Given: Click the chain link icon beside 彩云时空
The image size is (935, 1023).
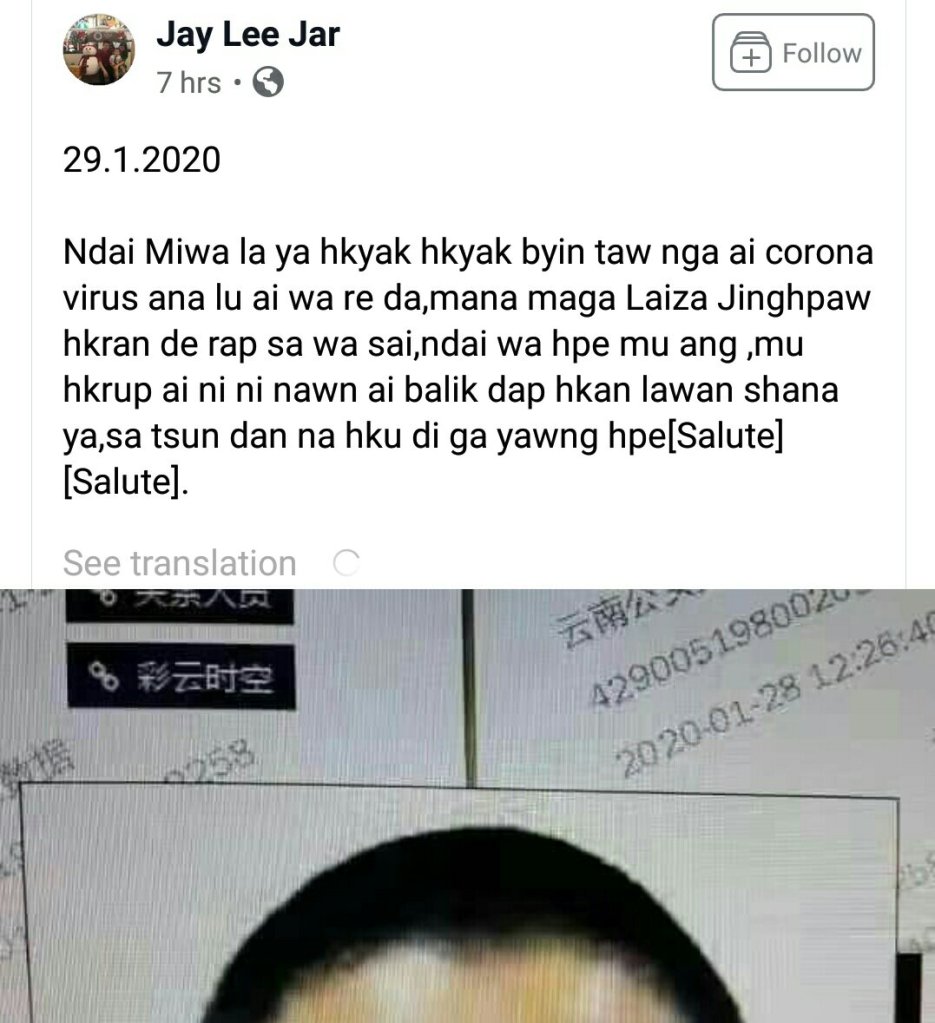Looking at the screenshot, I should coord(104,676).
